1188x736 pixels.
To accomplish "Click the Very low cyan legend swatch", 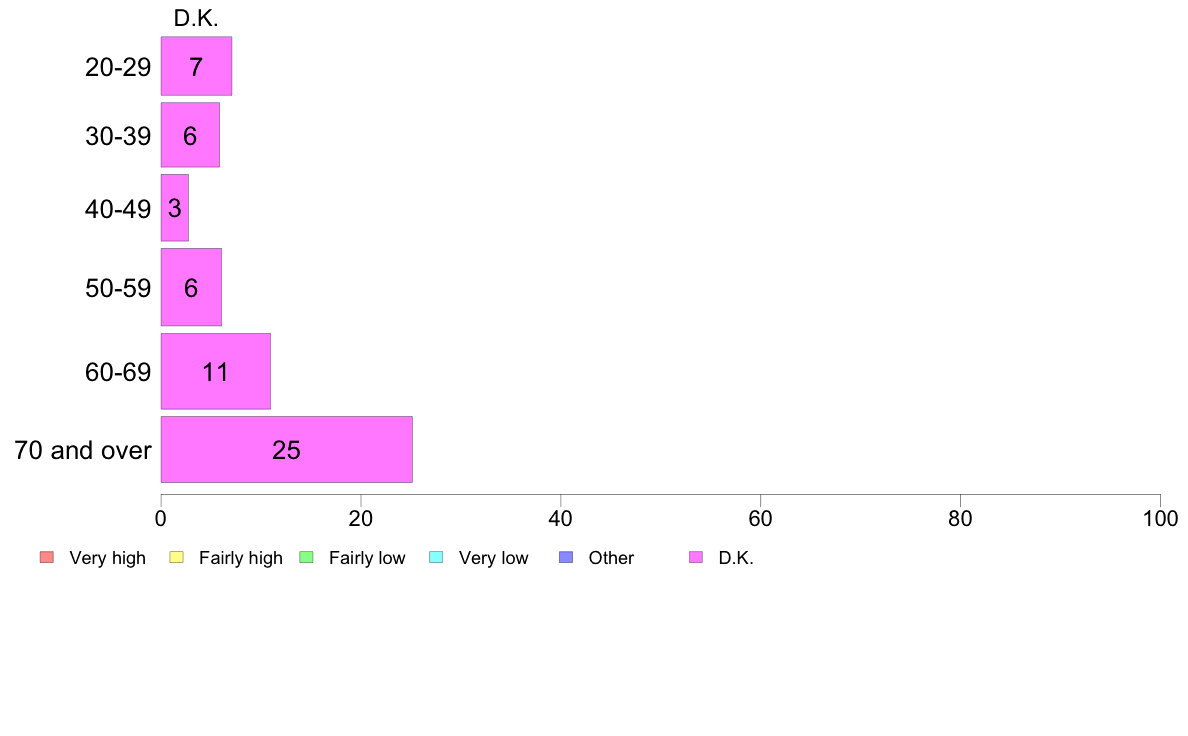I will click(436, 557).
